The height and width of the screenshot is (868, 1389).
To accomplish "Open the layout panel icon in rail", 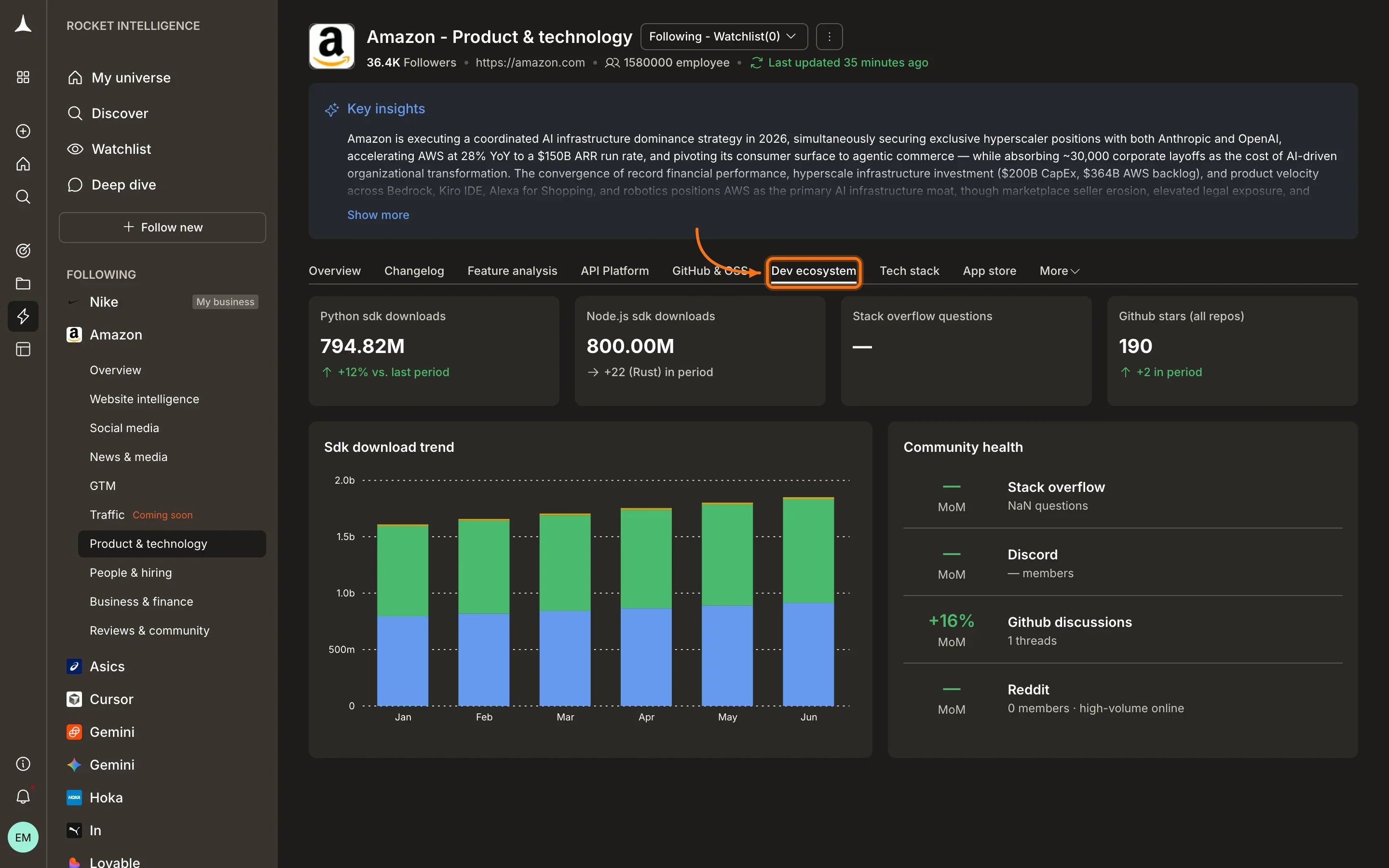I will 23,349.
